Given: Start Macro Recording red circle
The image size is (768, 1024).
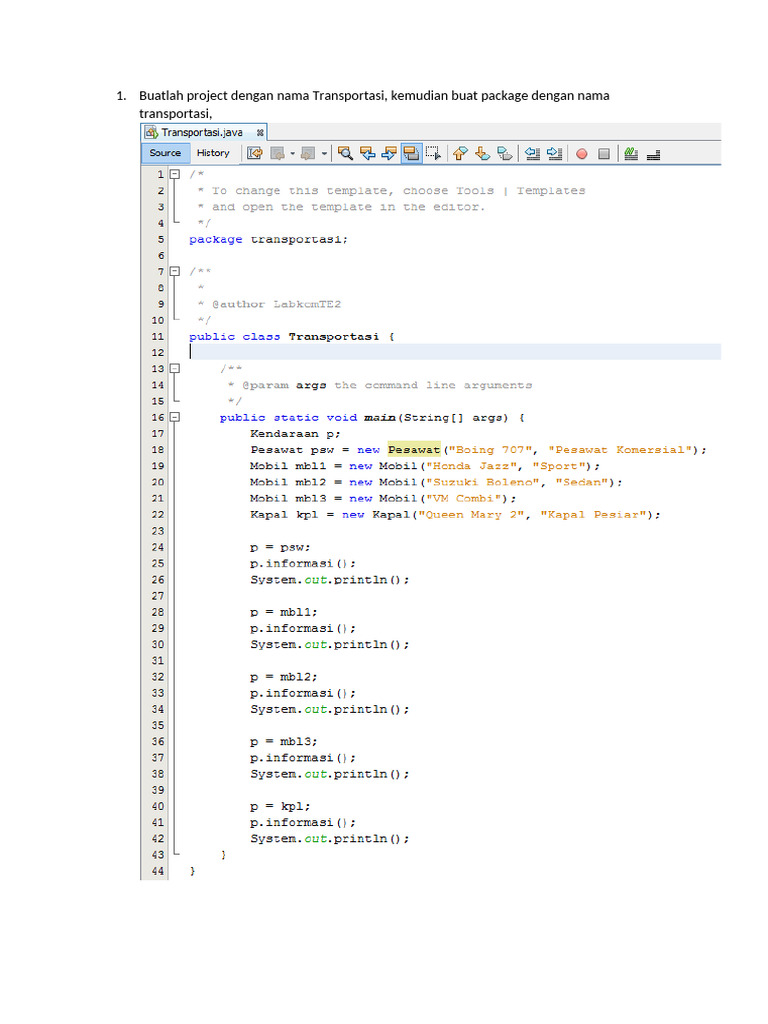Looking at the screenshot, I should pyautogui.click(x=581, y=154).
